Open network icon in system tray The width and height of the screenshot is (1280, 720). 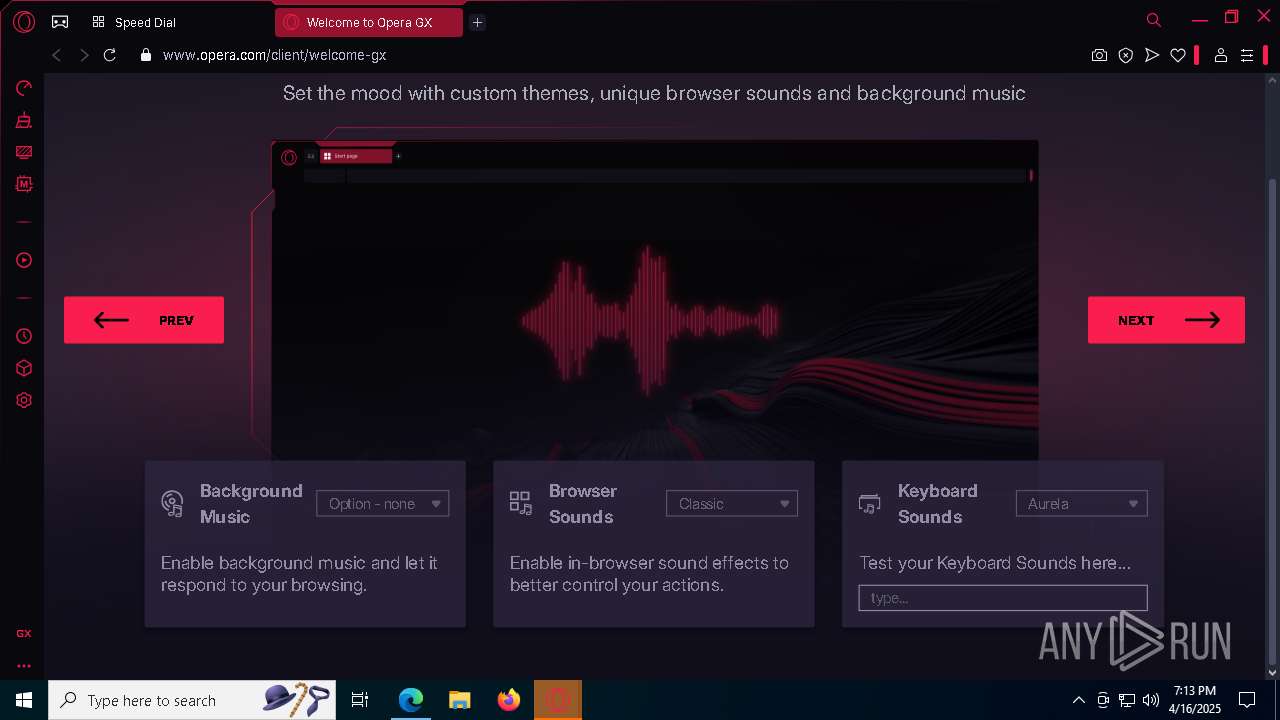[1127, 700]
